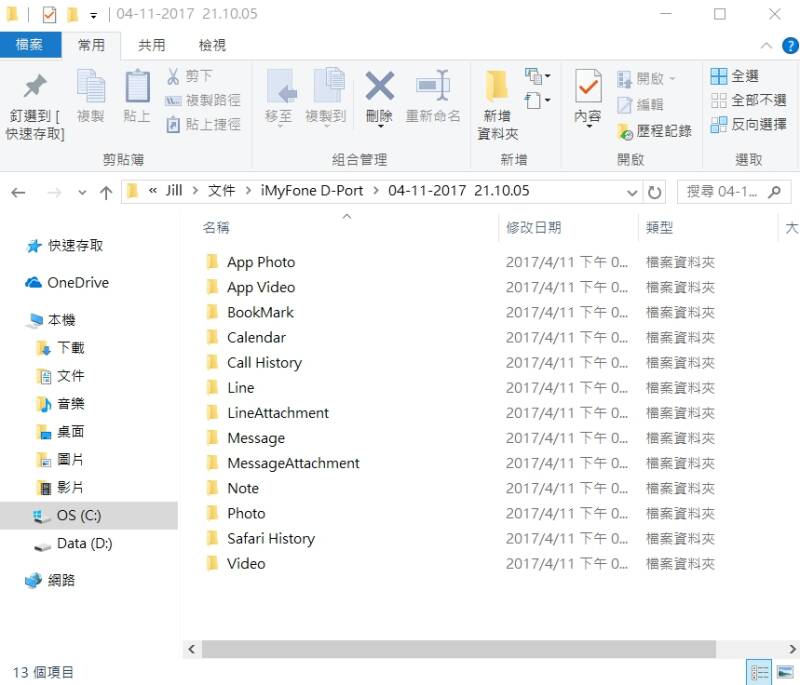Image resolution: width=800 pixels, height=685 pixels.
Task: Sort by the 類型 column header
Action: click(x=659, y=227)
